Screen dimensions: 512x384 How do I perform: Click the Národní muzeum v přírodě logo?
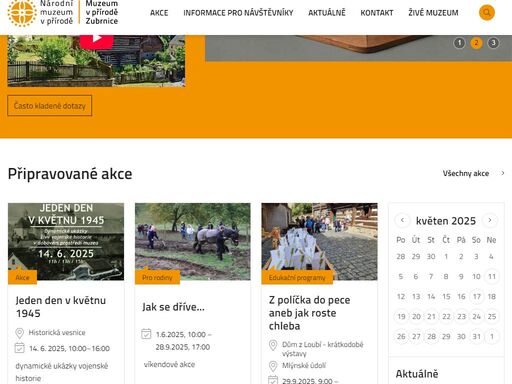point(40,13)
